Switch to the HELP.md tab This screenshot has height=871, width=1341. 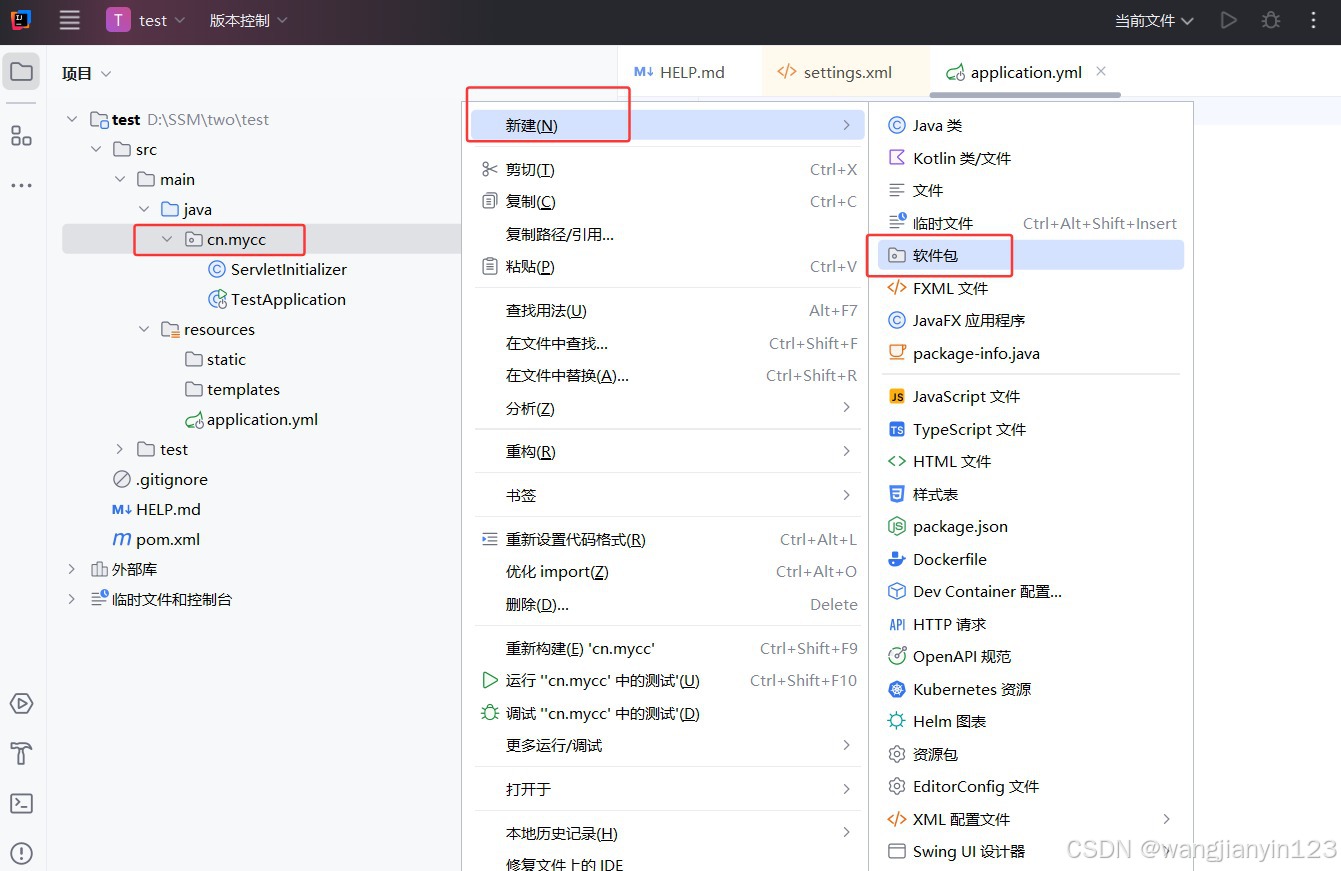click(680, 72)
